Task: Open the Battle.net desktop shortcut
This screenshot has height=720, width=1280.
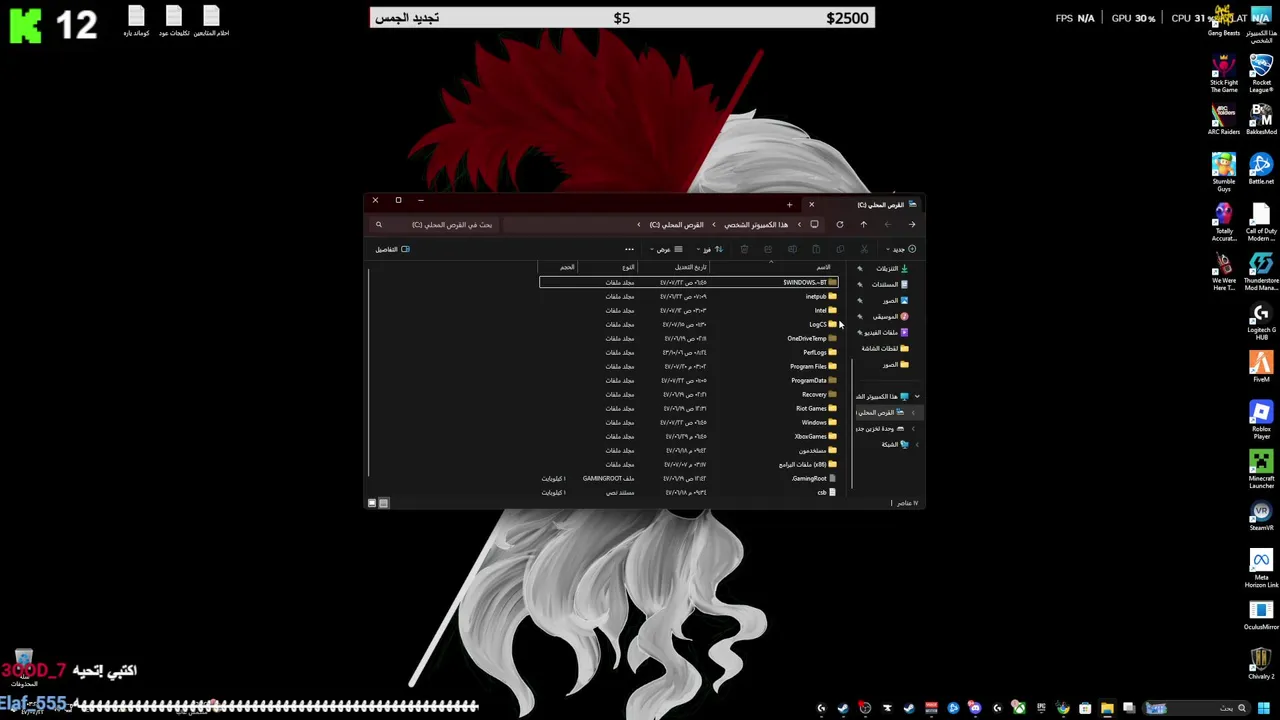Action: [1261, 168]
